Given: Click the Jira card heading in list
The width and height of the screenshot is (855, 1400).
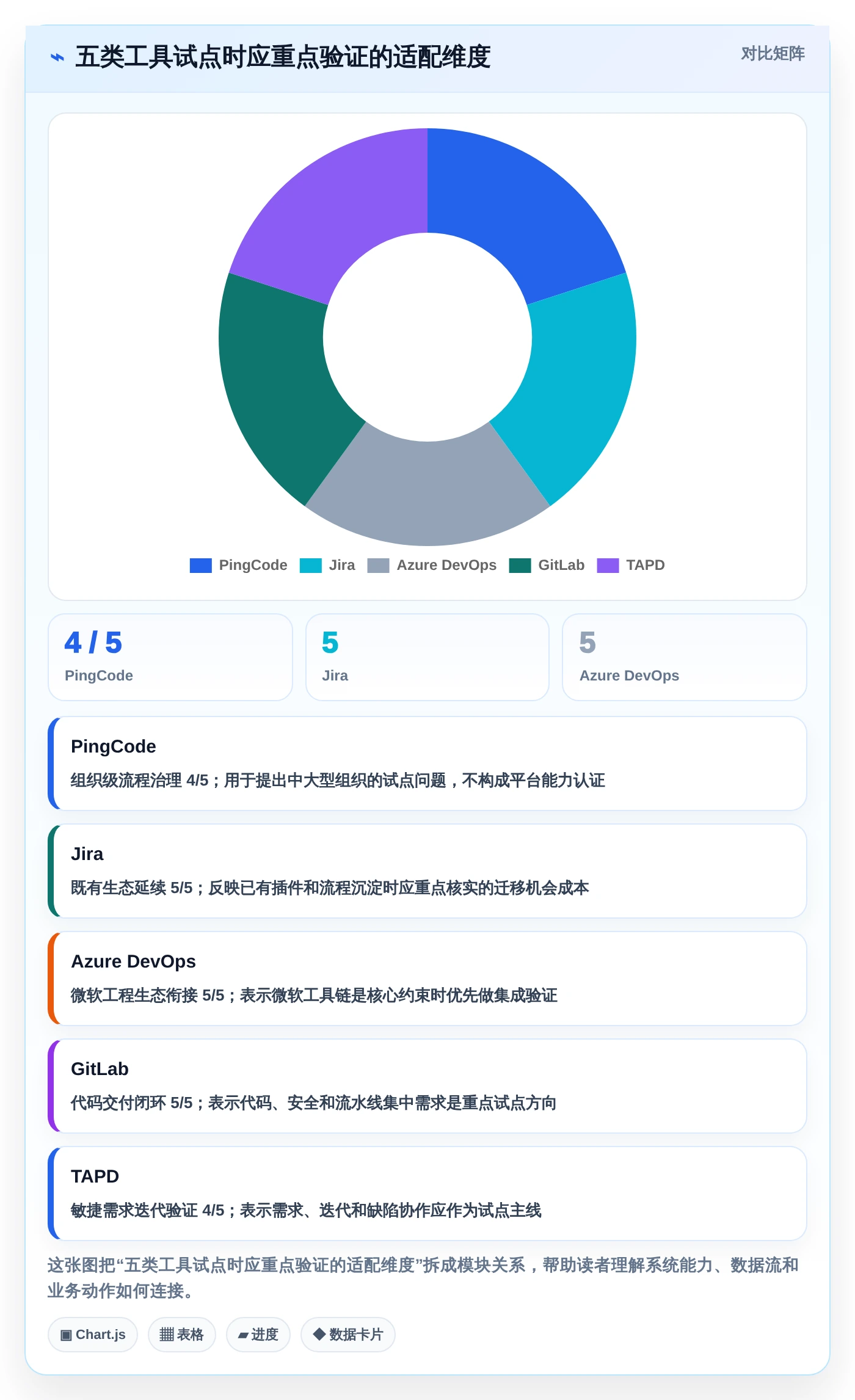Looking at the screenshot, I should tap(87, 854).
